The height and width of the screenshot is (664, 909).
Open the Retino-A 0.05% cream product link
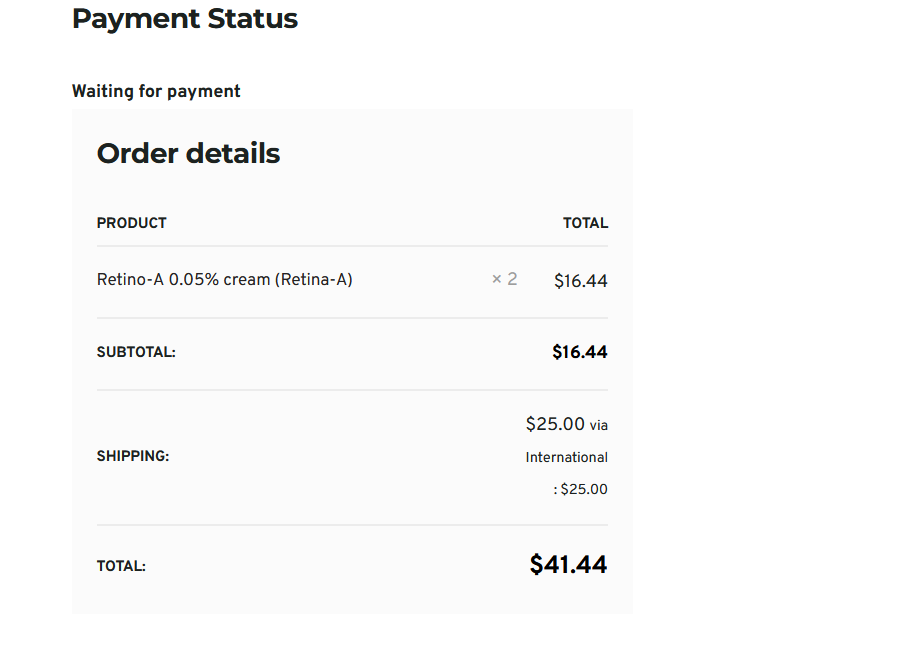(x=224, y=280)
